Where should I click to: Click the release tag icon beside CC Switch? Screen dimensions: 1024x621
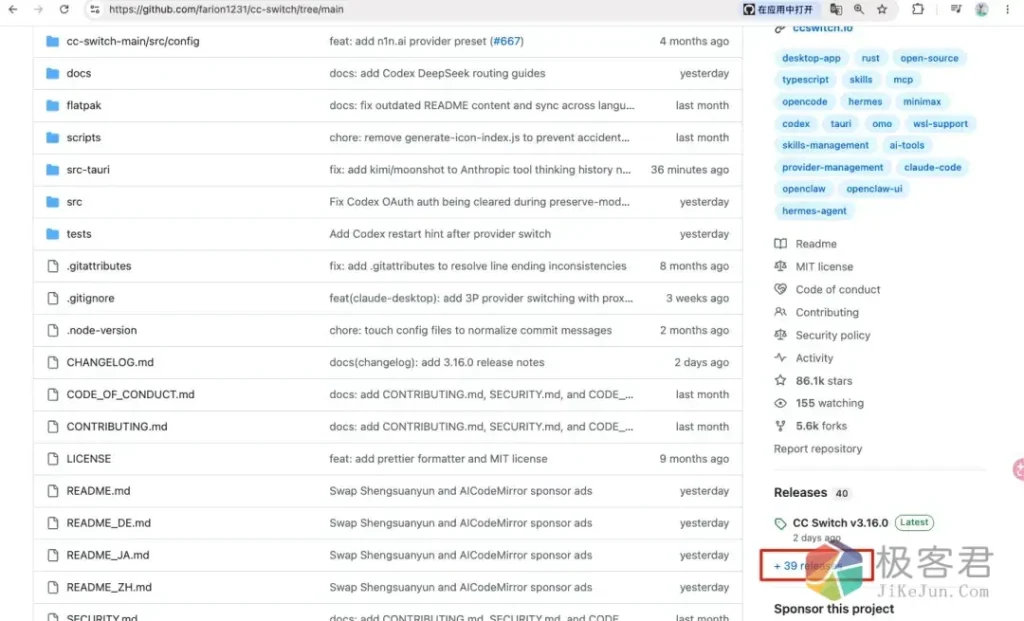pos(780,523)
